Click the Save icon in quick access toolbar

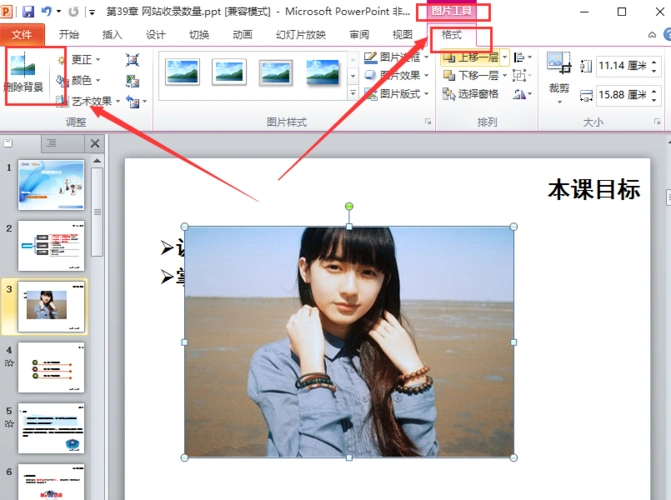coord(27,12)
